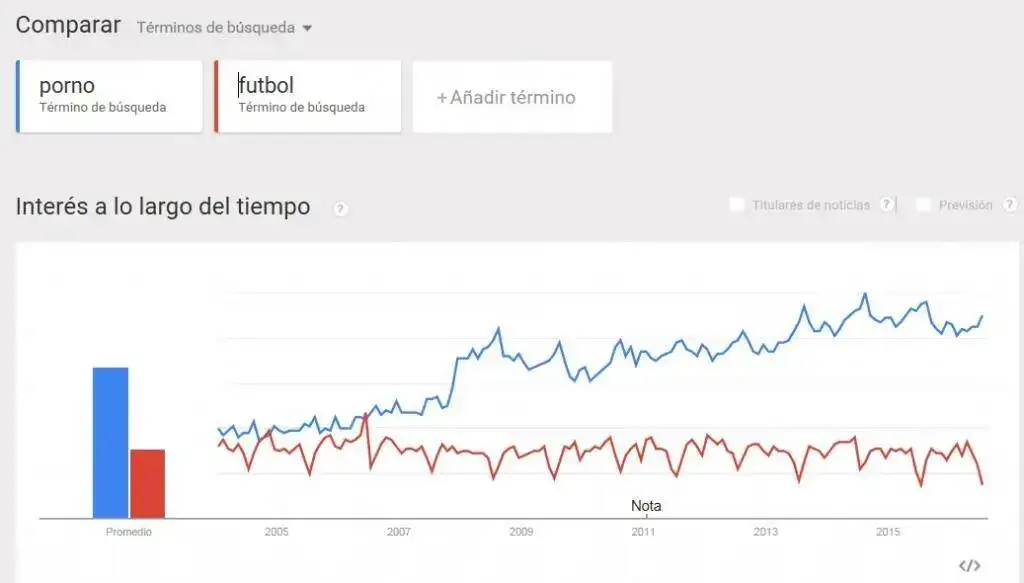The width and height of the screenshot is (1024, 583).
Task: Select the "porno" search term card
Action: [108, 95]
